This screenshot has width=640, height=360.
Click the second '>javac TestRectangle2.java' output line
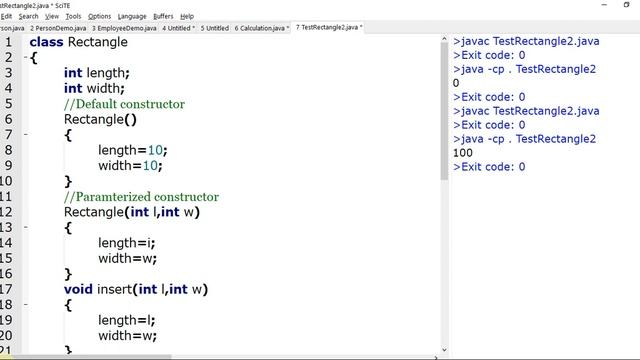[526, 111]
